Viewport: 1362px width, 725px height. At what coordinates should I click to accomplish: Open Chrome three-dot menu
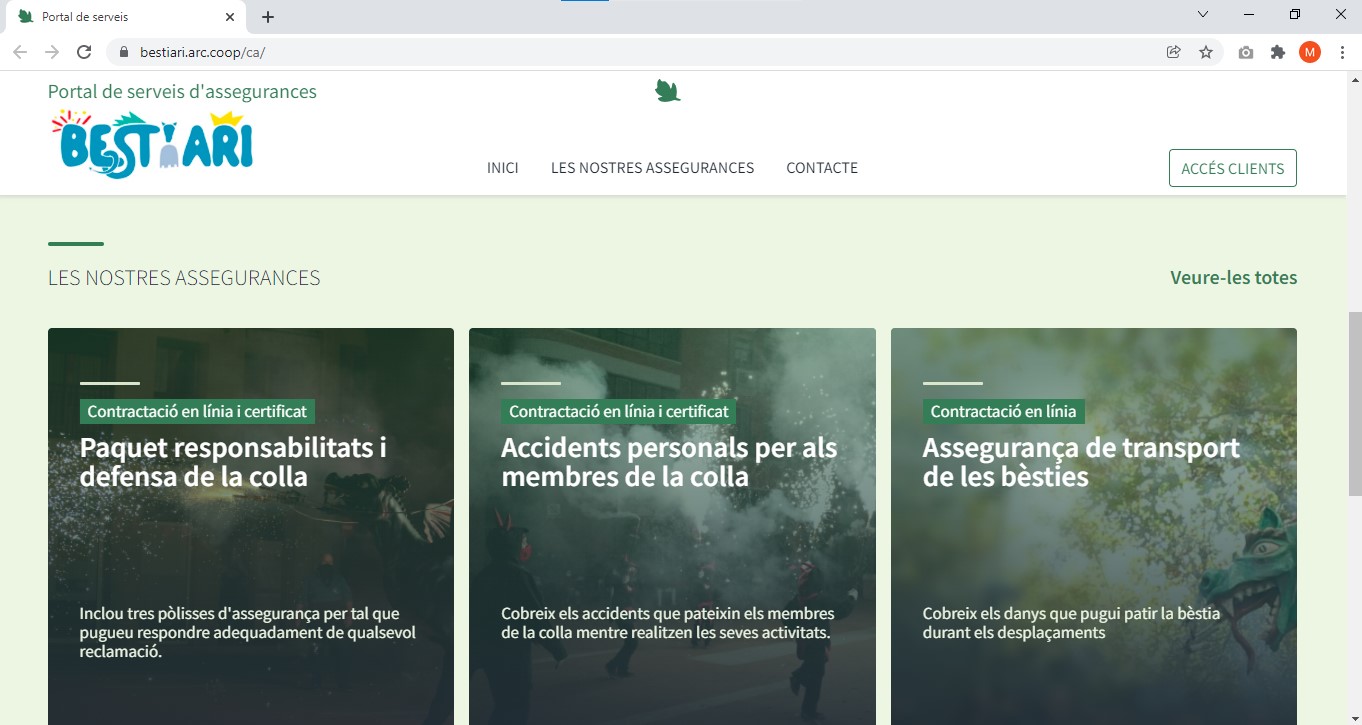1341,52
